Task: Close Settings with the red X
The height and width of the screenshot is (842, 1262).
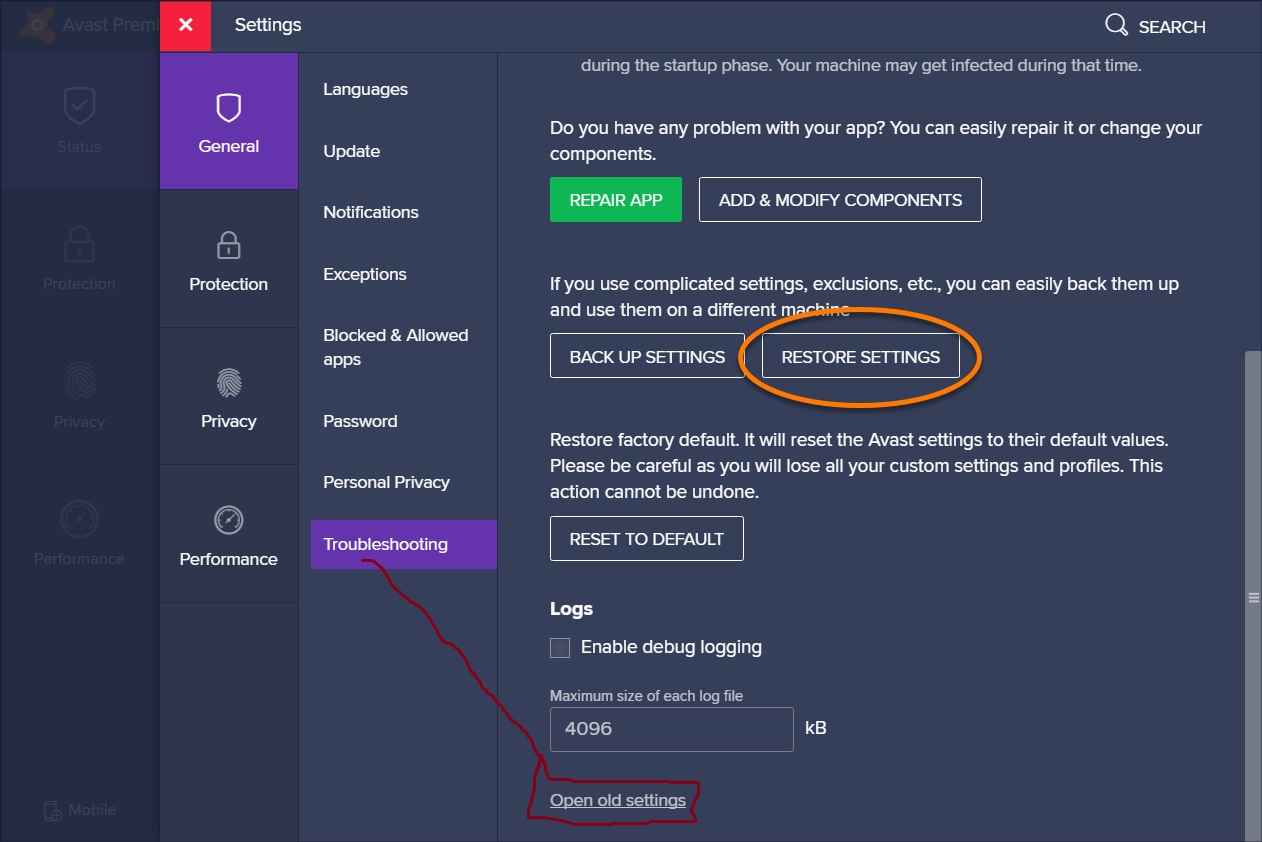Action: point(186,25)
